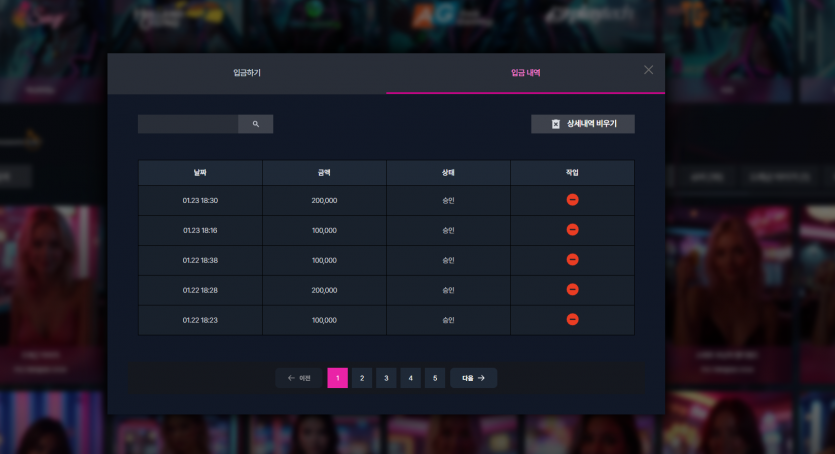Screen dimensions: 835x454
Task: Delete the 01.22 18:23 deposit record
Action: tap(572, 319)
